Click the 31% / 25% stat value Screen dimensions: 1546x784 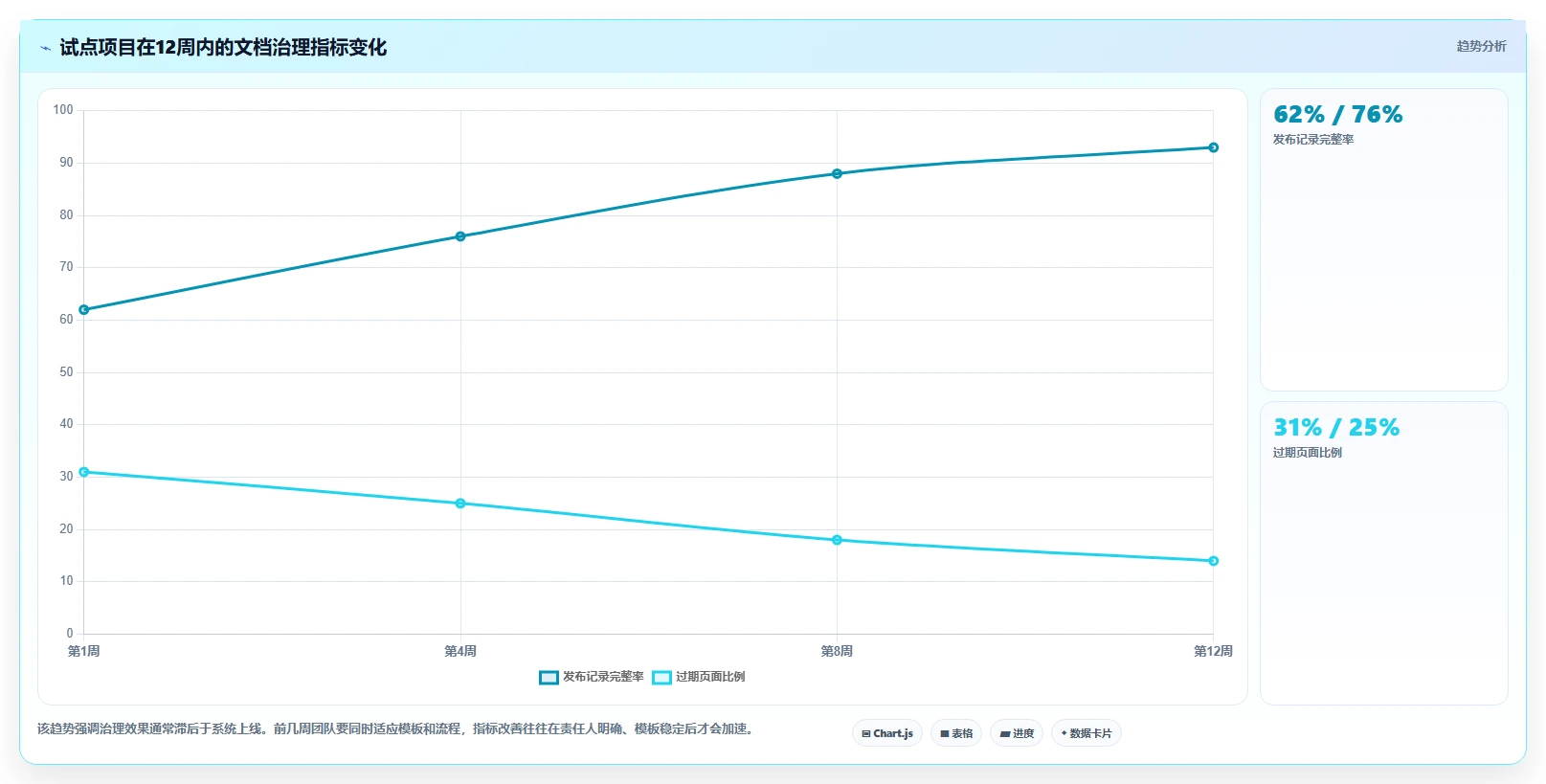pos(1336,428)
